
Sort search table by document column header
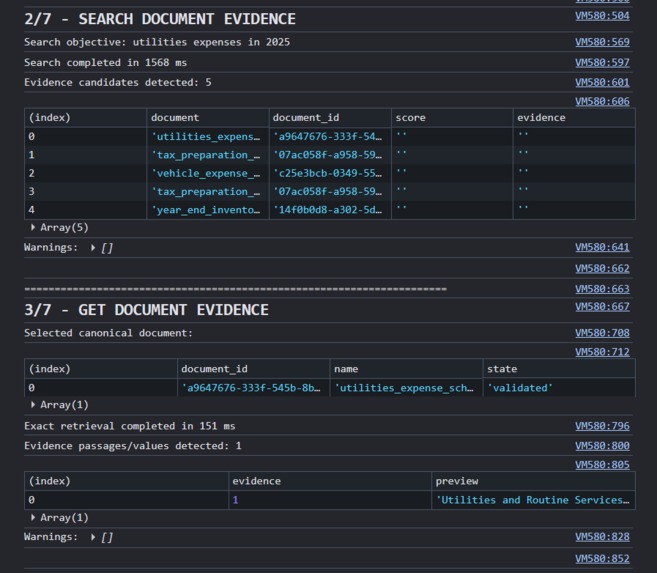pos(208,118)
